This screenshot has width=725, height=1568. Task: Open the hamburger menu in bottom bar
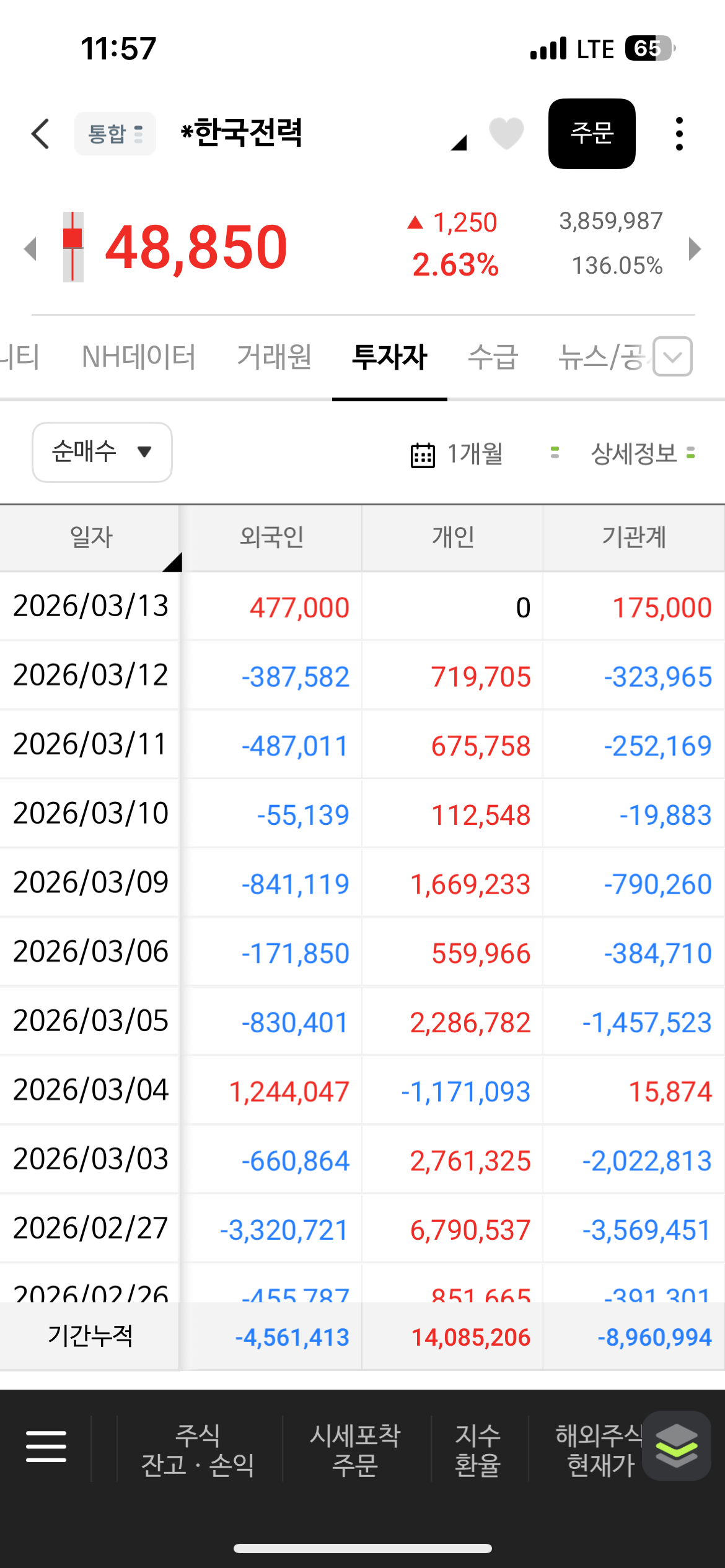pos(46,1447)
